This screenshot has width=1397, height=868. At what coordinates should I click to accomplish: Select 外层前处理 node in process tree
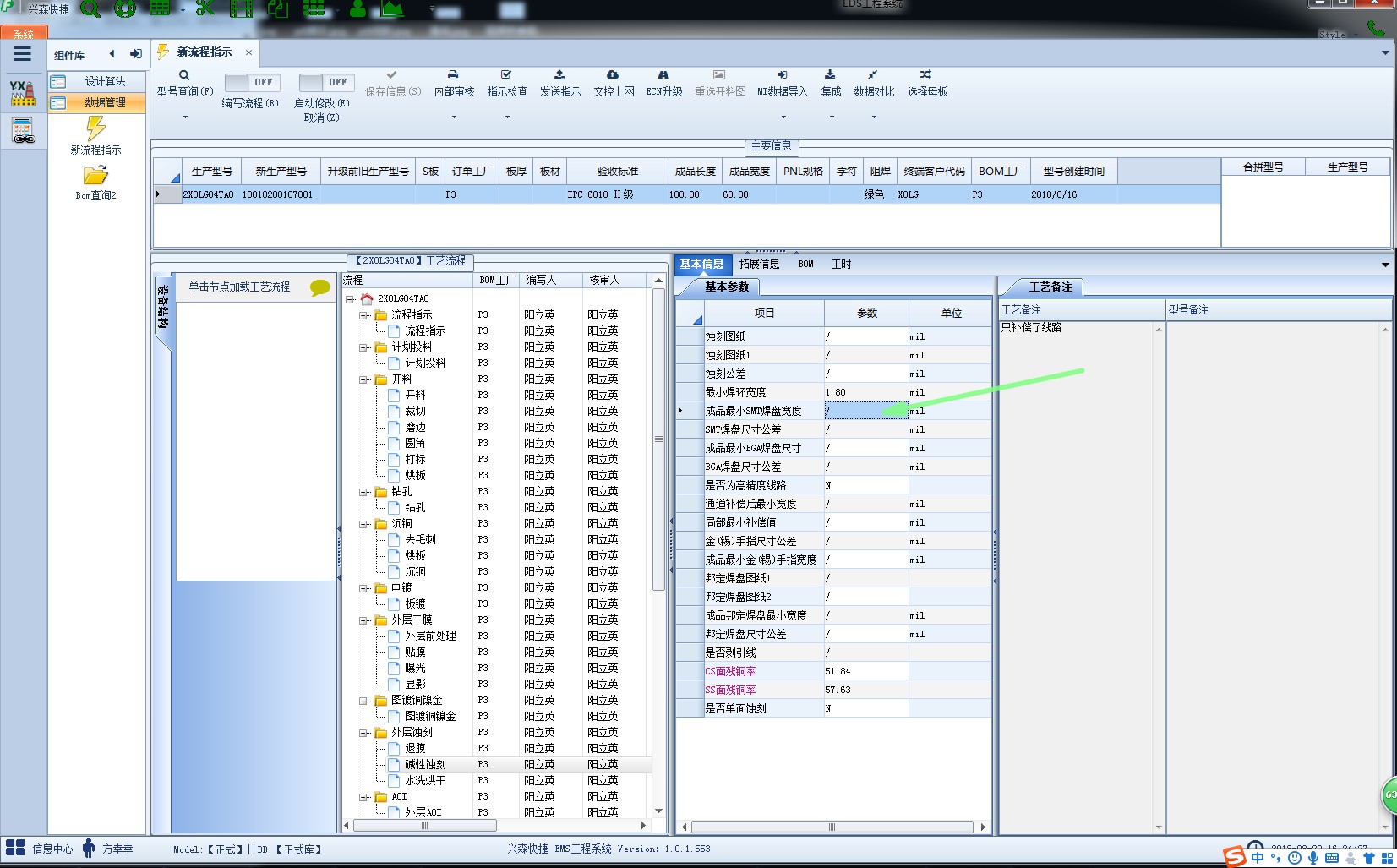(x=430, y=636)
